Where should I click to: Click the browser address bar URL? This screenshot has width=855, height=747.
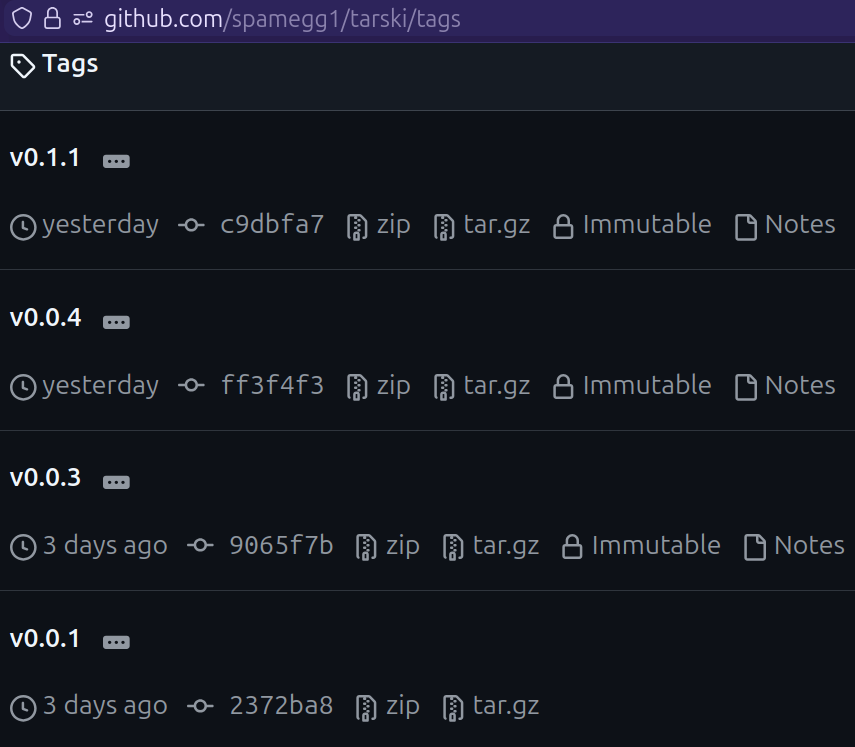click(x=280, y=18)
